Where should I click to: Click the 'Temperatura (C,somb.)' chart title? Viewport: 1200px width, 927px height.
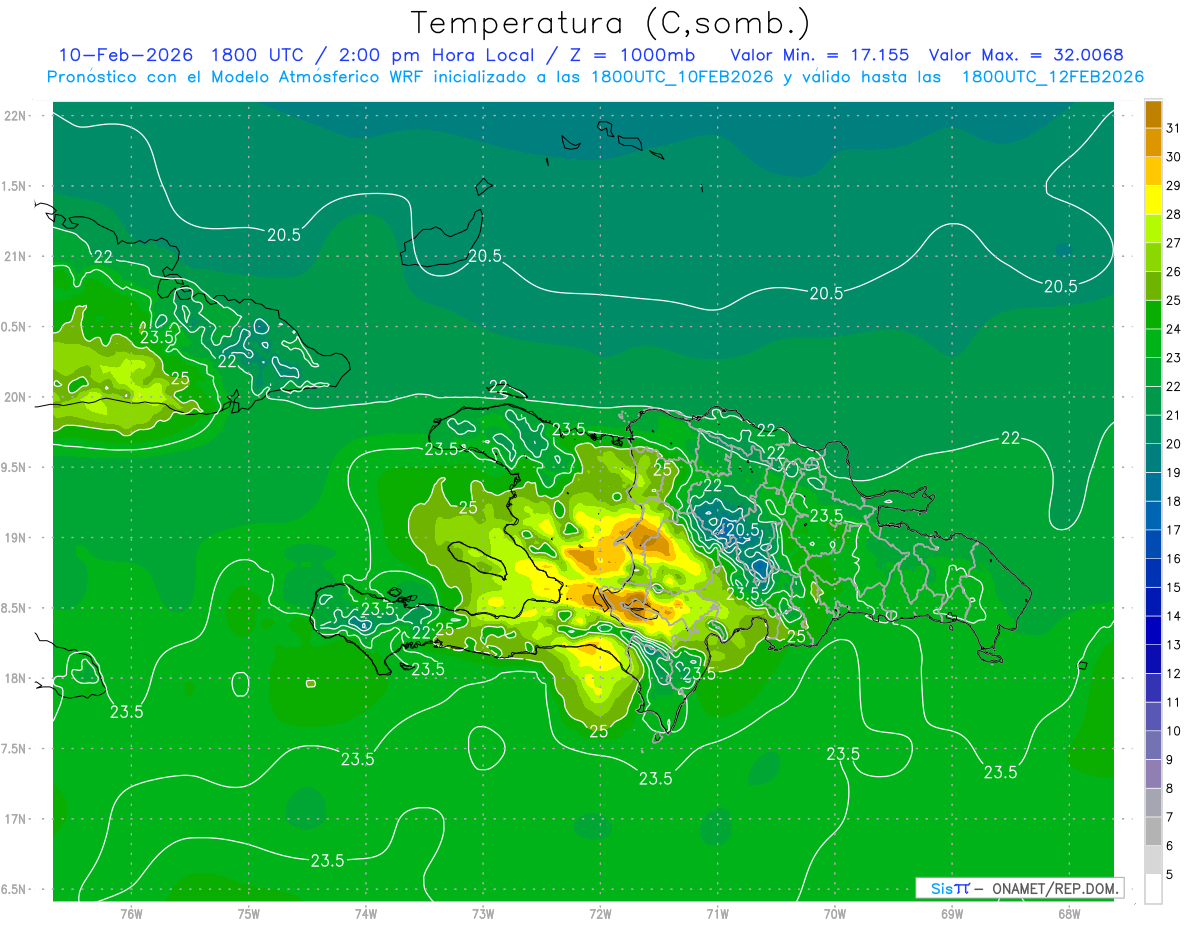point(610,23)
